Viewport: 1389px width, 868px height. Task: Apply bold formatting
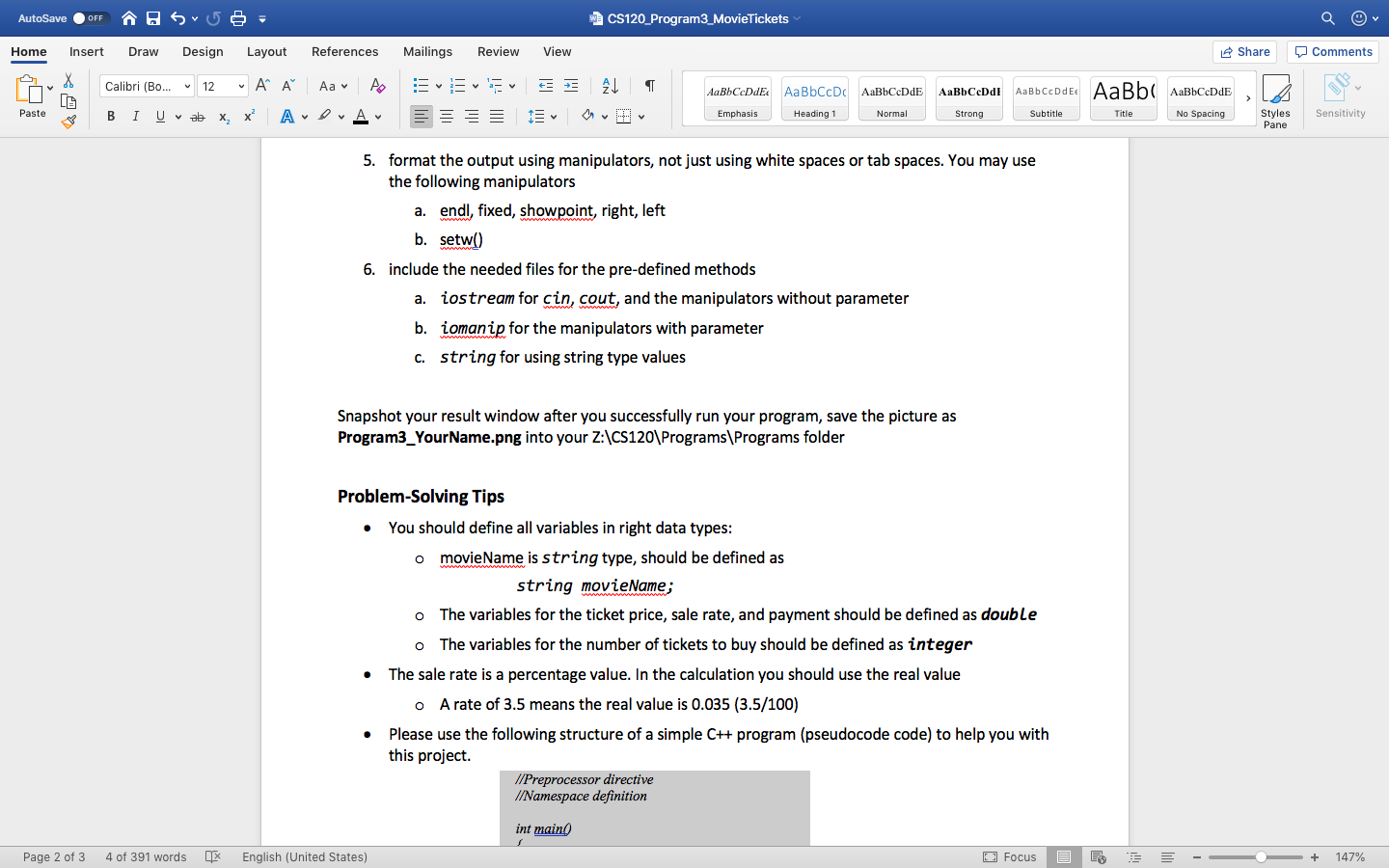(110, 116)
